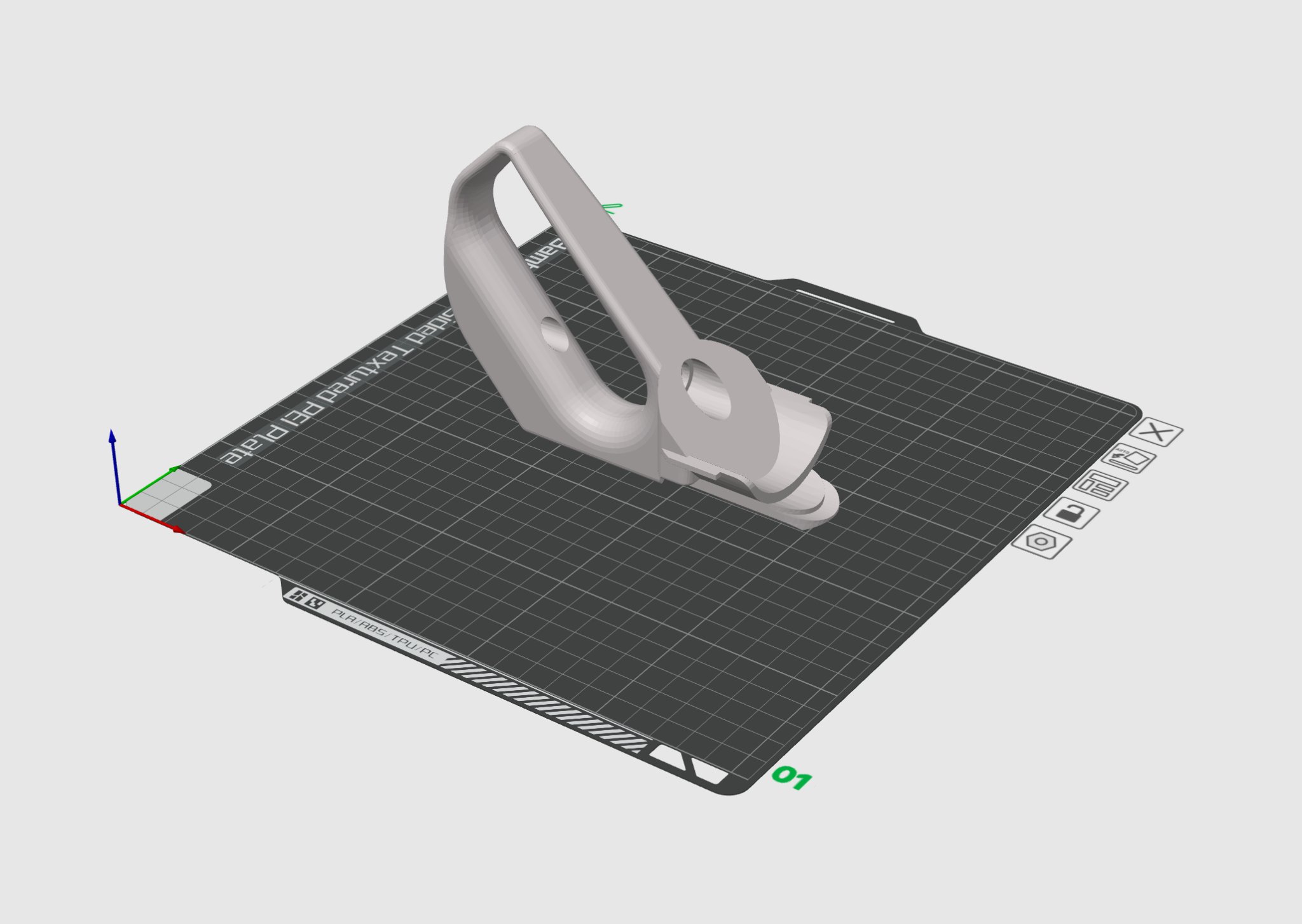The height and width of the screenshot is (924, 1302).
Task: Click the green plate number 01
Action: (791, 777)
